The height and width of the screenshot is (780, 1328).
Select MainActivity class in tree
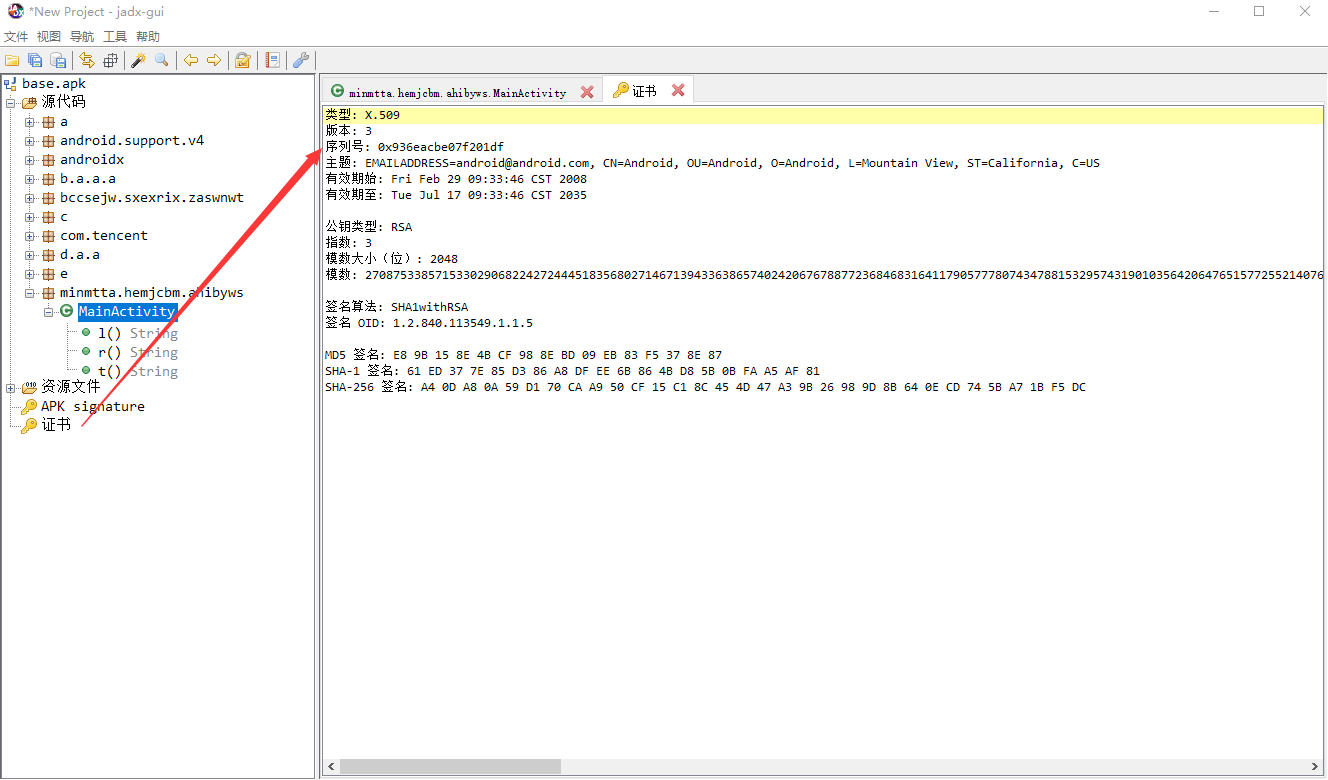[127, 312]
